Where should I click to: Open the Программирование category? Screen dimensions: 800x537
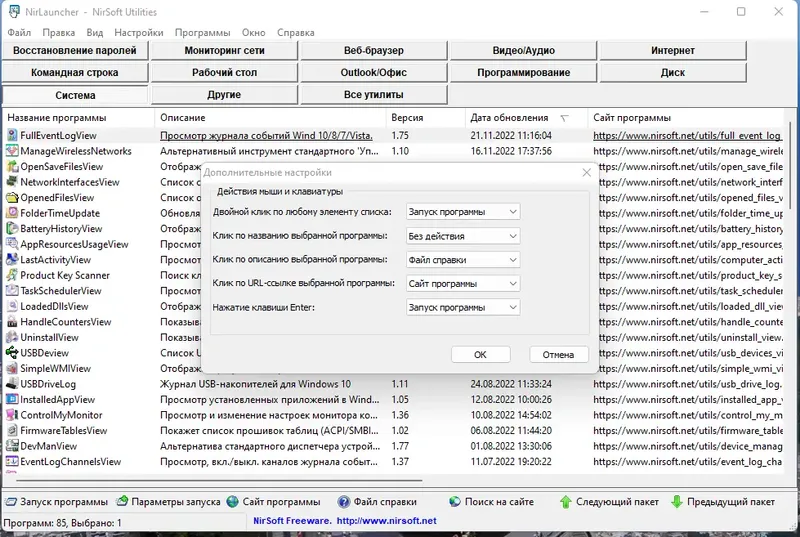click(523, 72)
